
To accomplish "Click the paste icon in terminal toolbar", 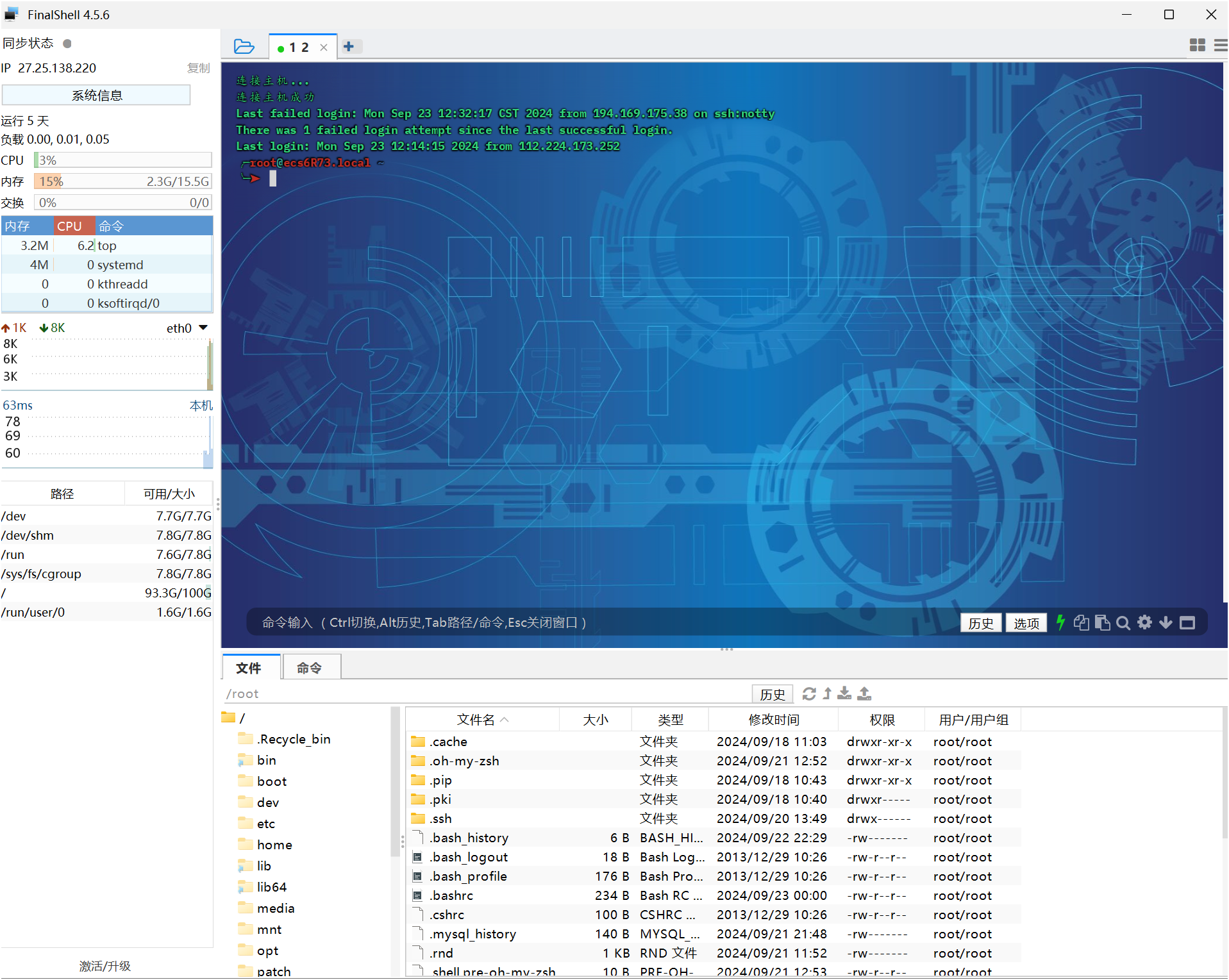I will [1102, 622].
